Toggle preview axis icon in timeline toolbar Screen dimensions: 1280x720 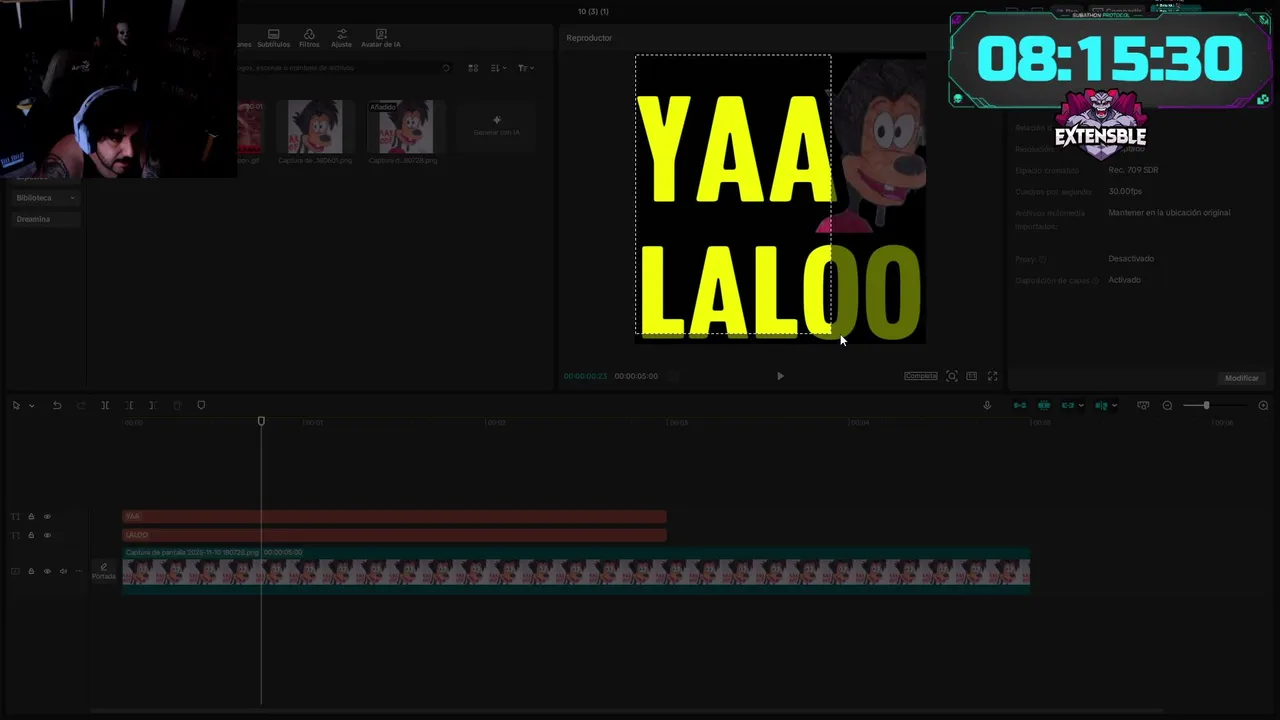(x=1101, y=405)
